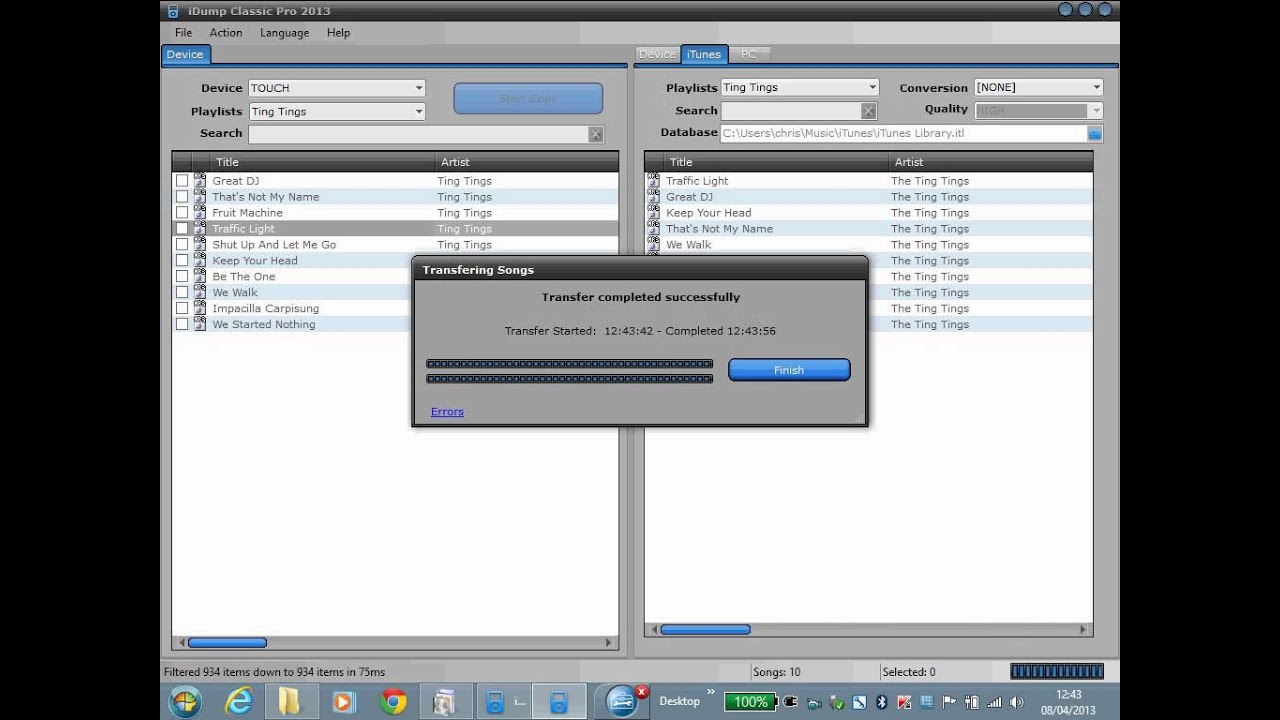Click the Start Copy button
This screenshot has height=720, width=1280.
pyautogui.click(x=528, y=99)
